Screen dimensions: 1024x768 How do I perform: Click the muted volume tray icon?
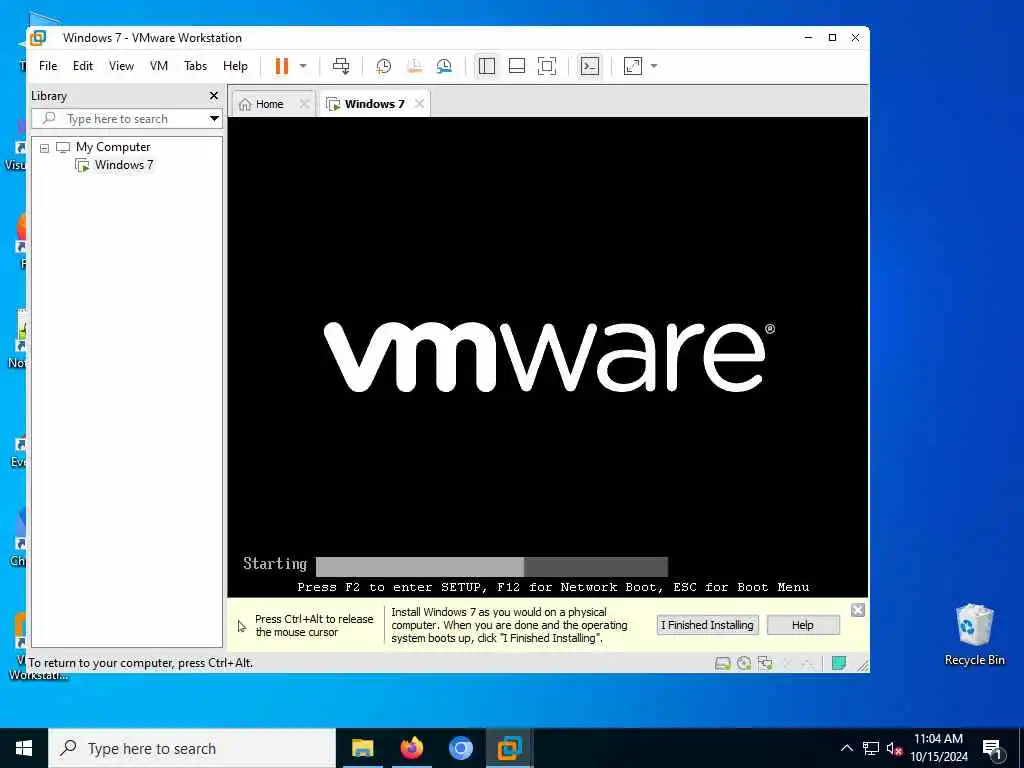[894, 748]
